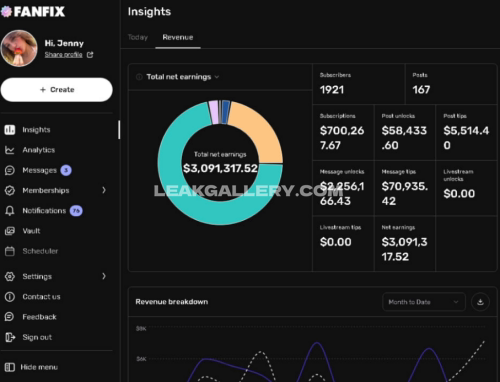This screenshot has width=500, height=382.
Task: Click the Create button
Action: (57, 90)
